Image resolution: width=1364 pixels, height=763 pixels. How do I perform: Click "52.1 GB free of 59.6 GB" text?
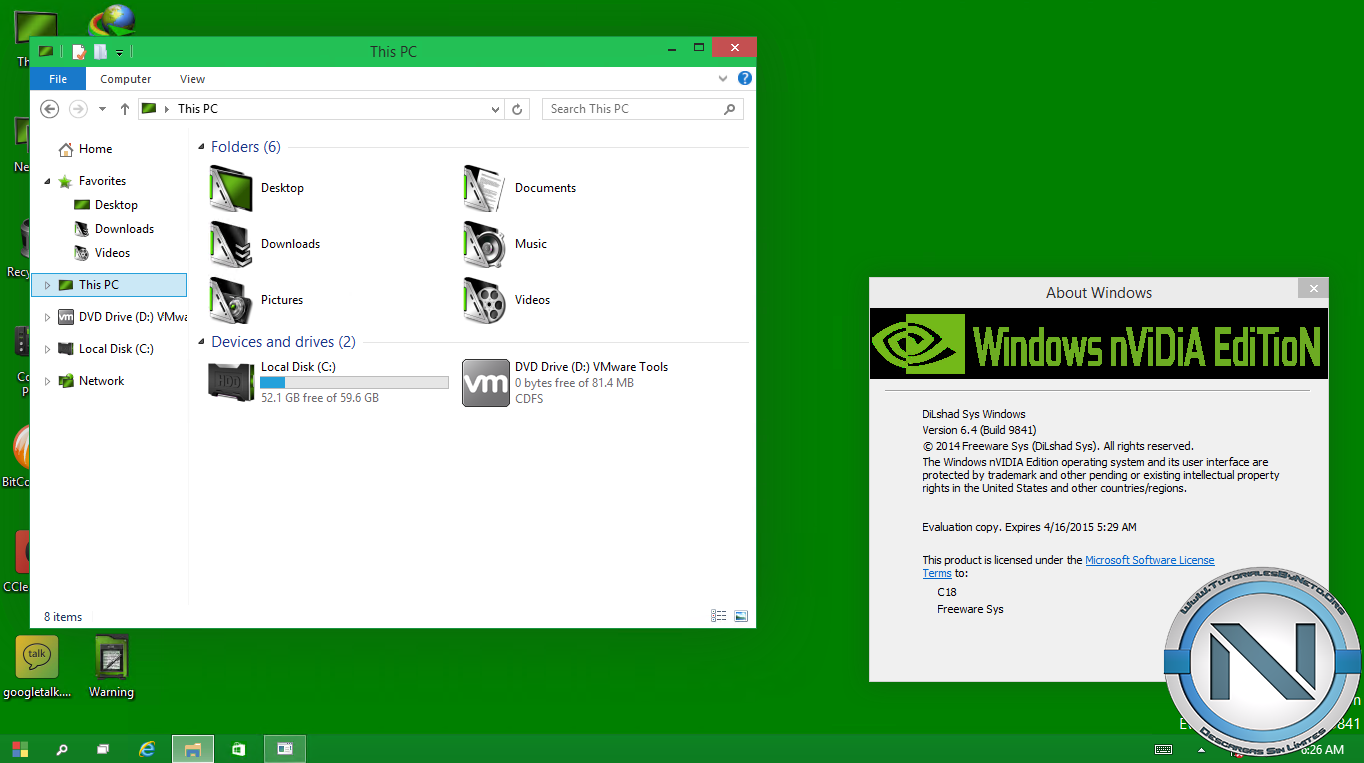click(320, 398)
